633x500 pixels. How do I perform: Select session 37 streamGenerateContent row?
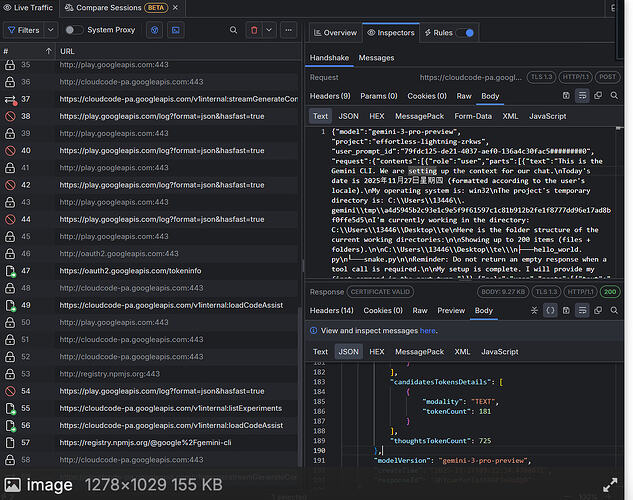[149, 99]
